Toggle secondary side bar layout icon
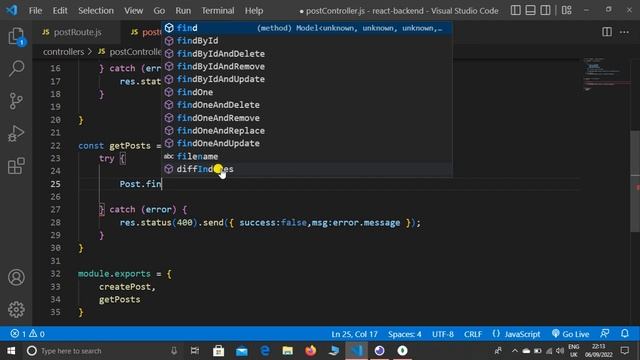The height and width of the screenshot is (360, 640). pyautogui.click(x=545, y=10)
